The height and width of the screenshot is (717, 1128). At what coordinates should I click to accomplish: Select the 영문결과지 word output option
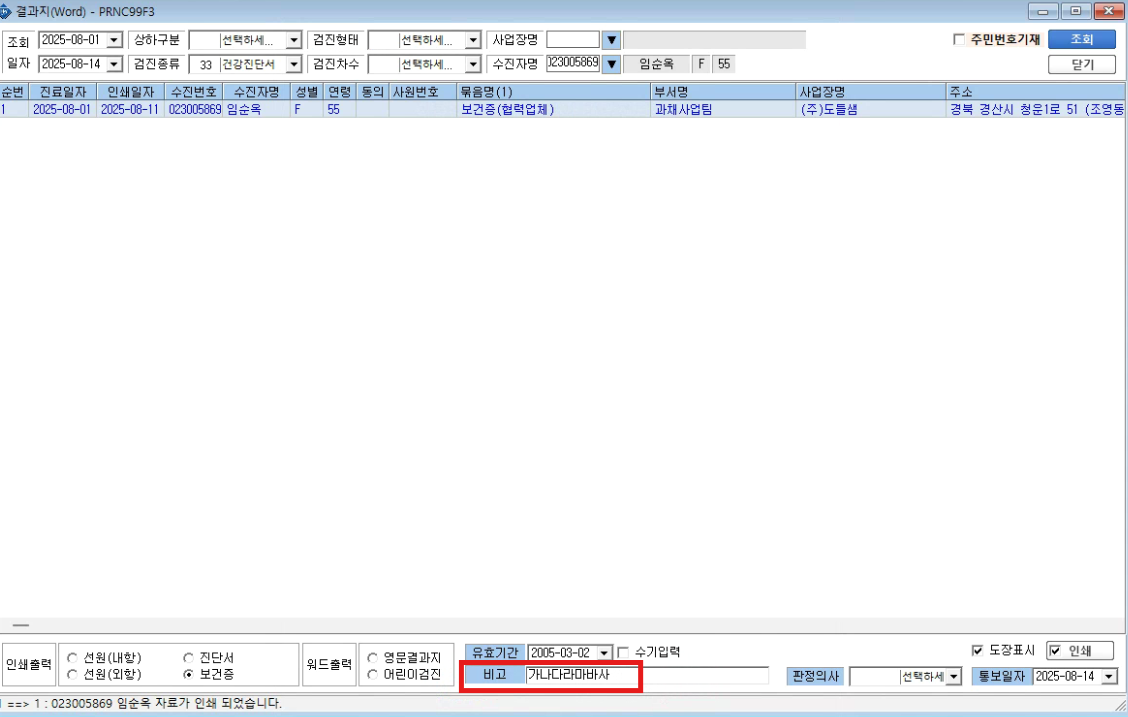[373, 657]
